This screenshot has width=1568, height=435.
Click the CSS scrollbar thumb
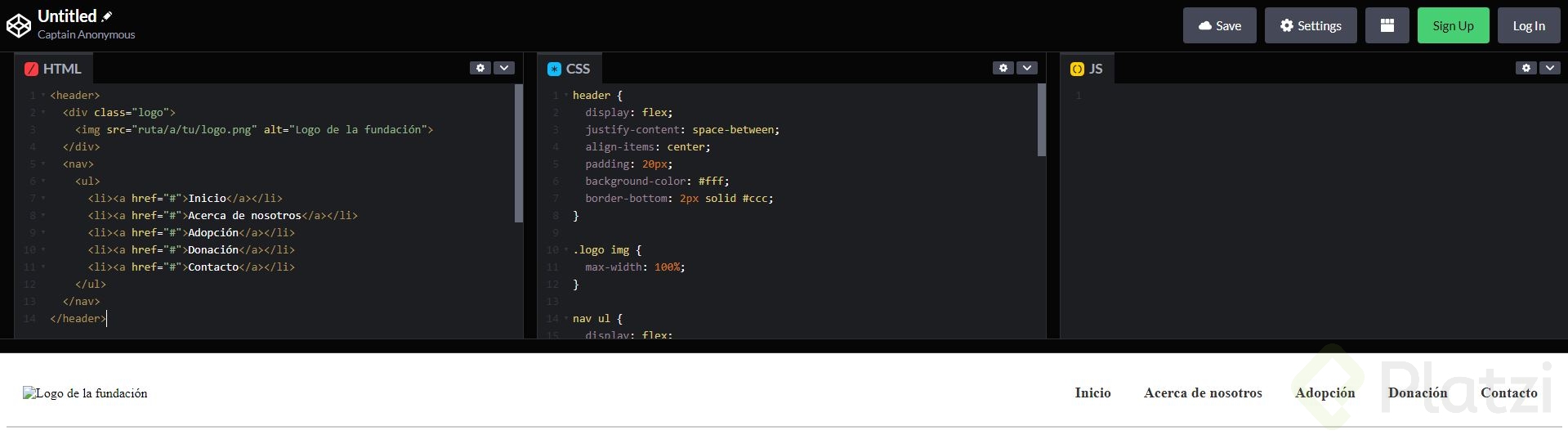pos(1042,119)
